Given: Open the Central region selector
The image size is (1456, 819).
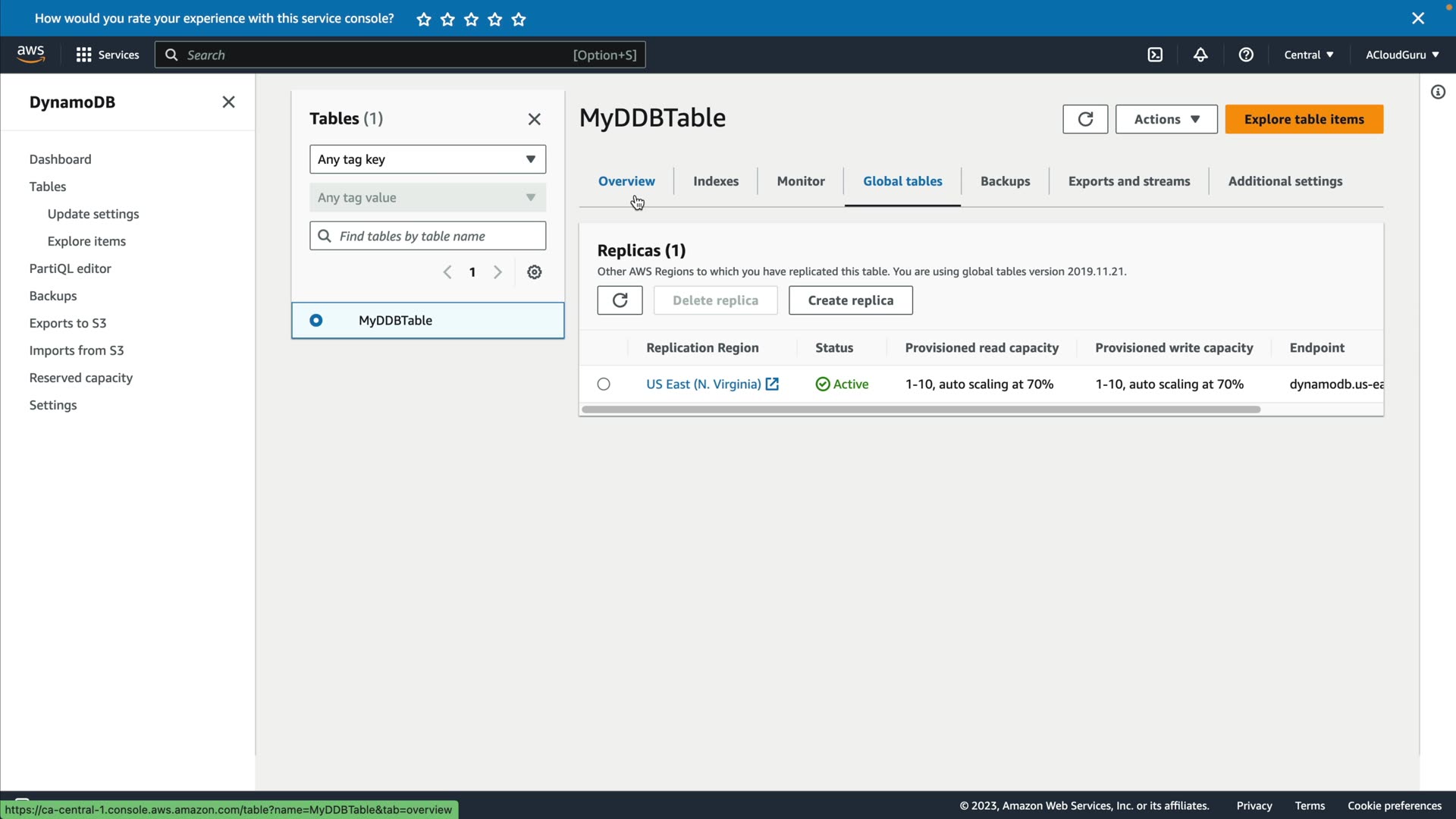Looking at the screenshot, I should (x=1309, y=55).
